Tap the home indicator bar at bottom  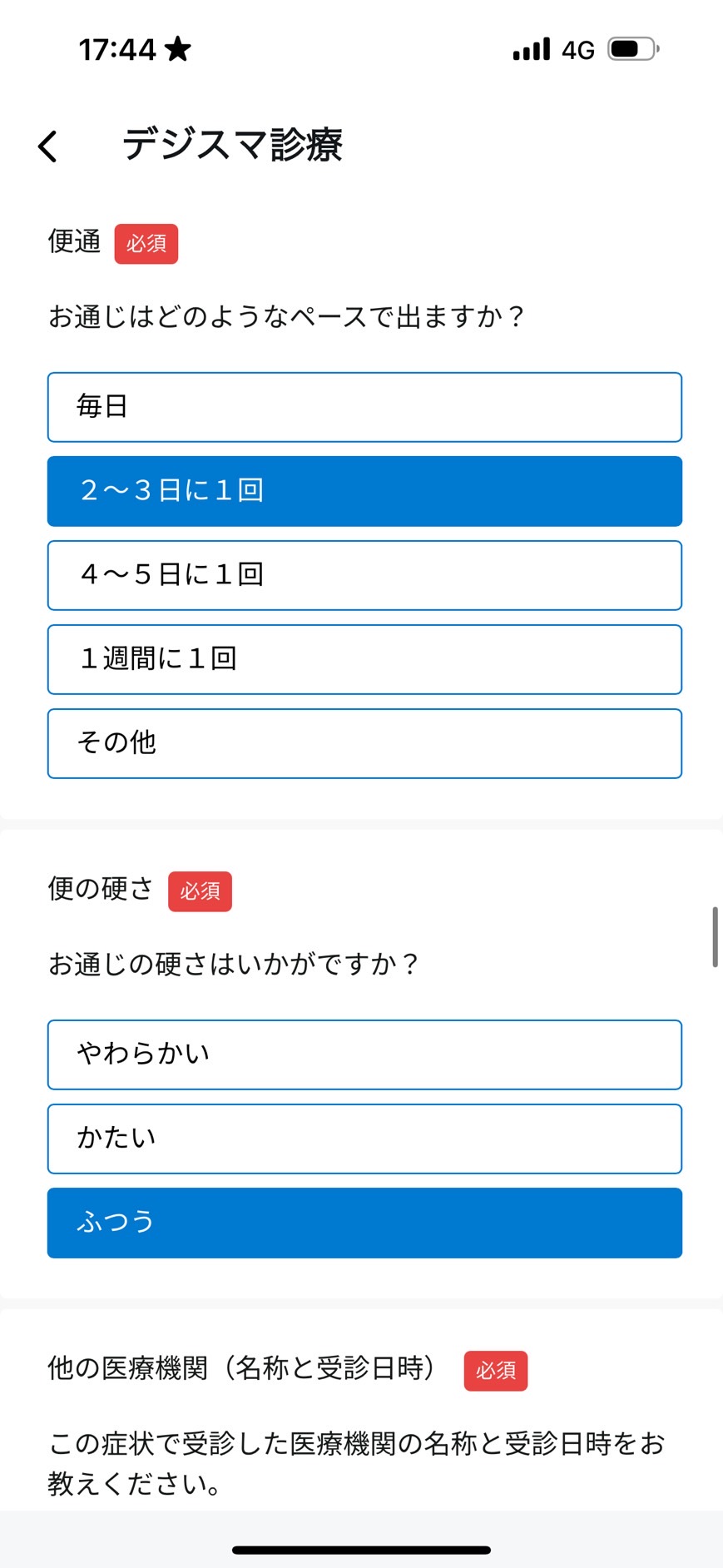(x=361, y=1550)
